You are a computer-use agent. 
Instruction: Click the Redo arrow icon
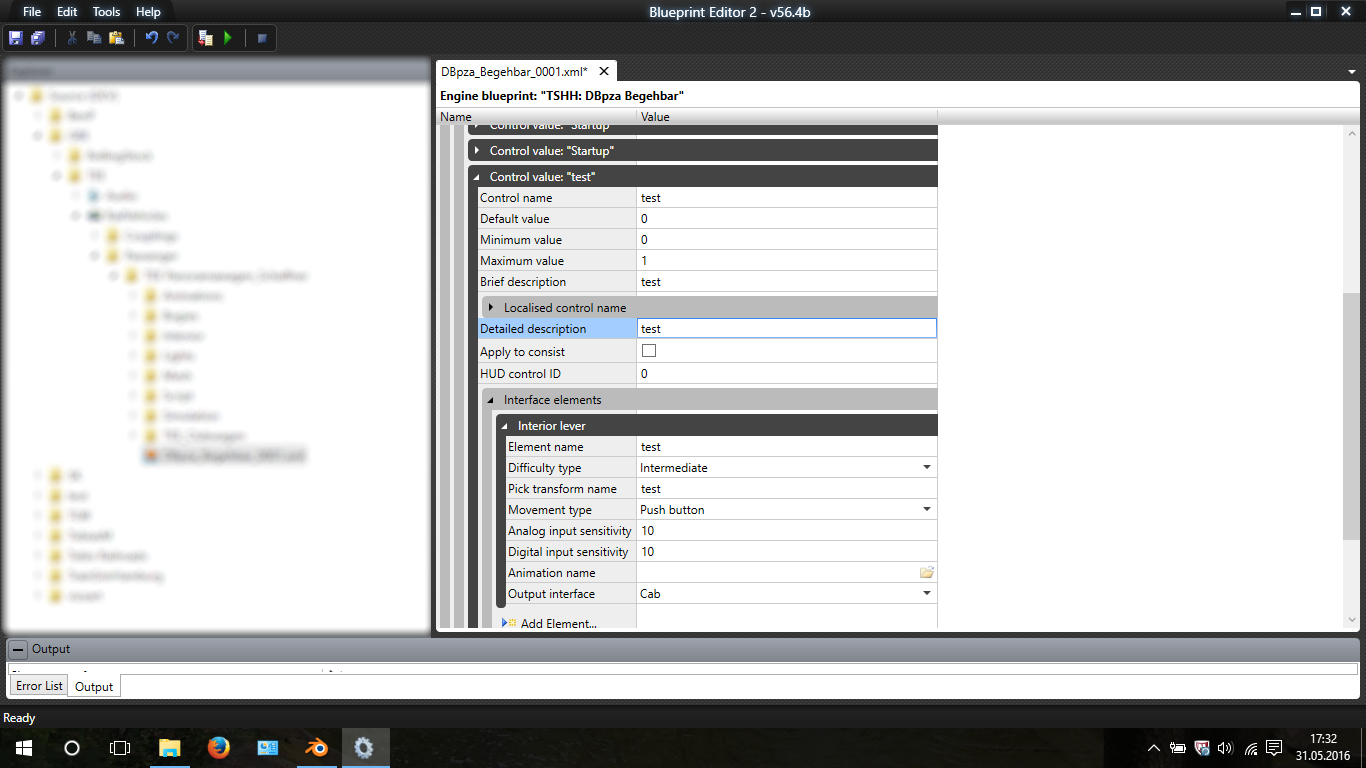173,38
